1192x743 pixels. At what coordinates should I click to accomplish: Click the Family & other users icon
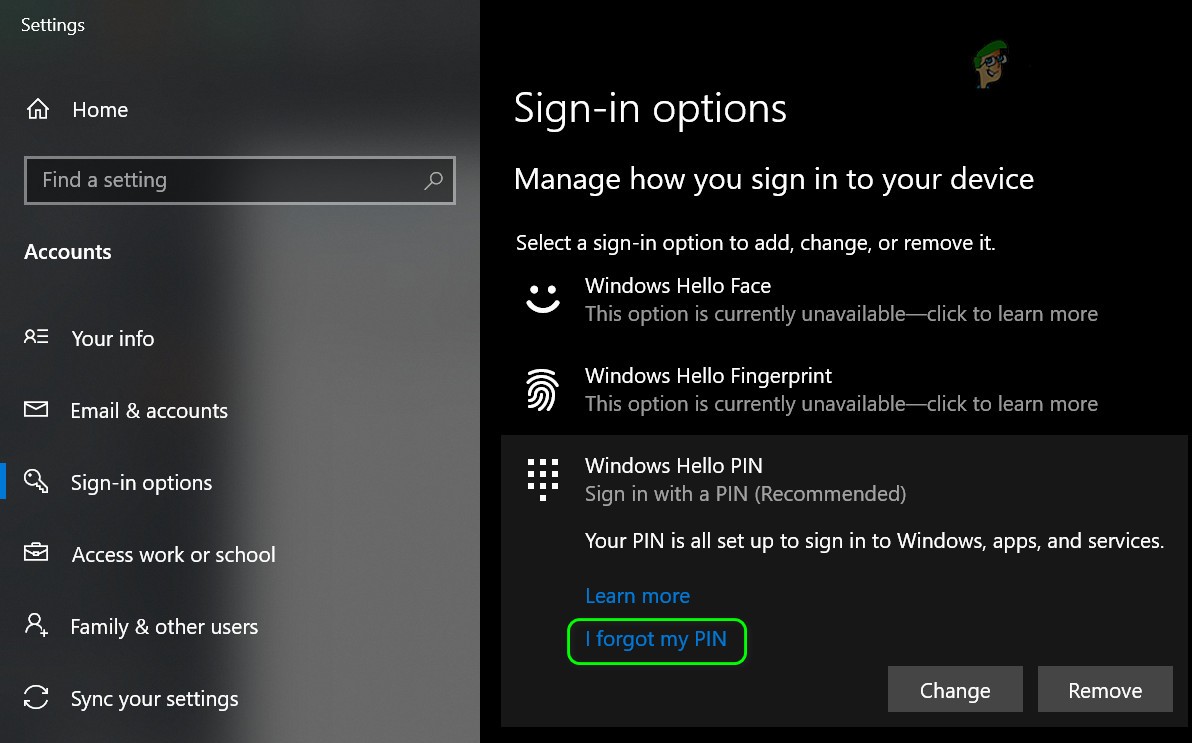click(36, 626)
